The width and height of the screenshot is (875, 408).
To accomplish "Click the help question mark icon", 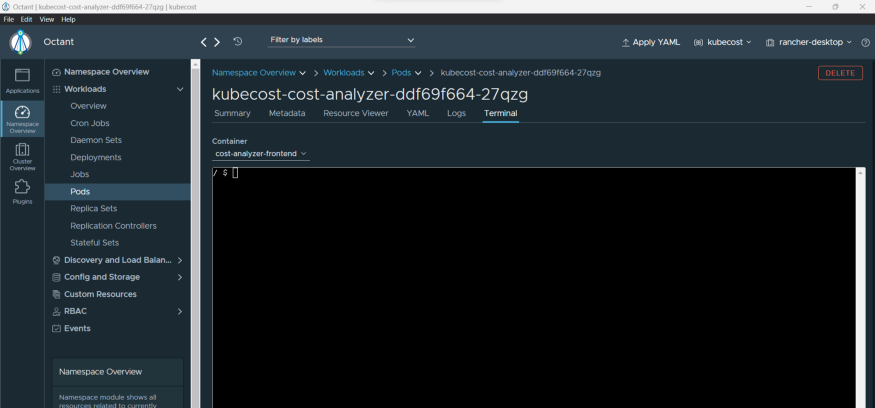I will [x=865, y=43].
